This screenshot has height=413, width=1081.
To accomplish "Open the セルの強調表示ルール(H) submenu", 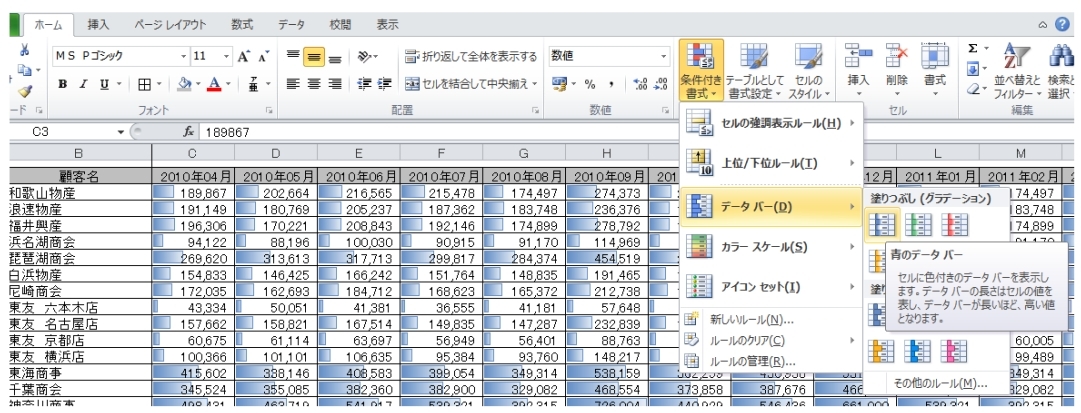I will click(x=771, y=123).
